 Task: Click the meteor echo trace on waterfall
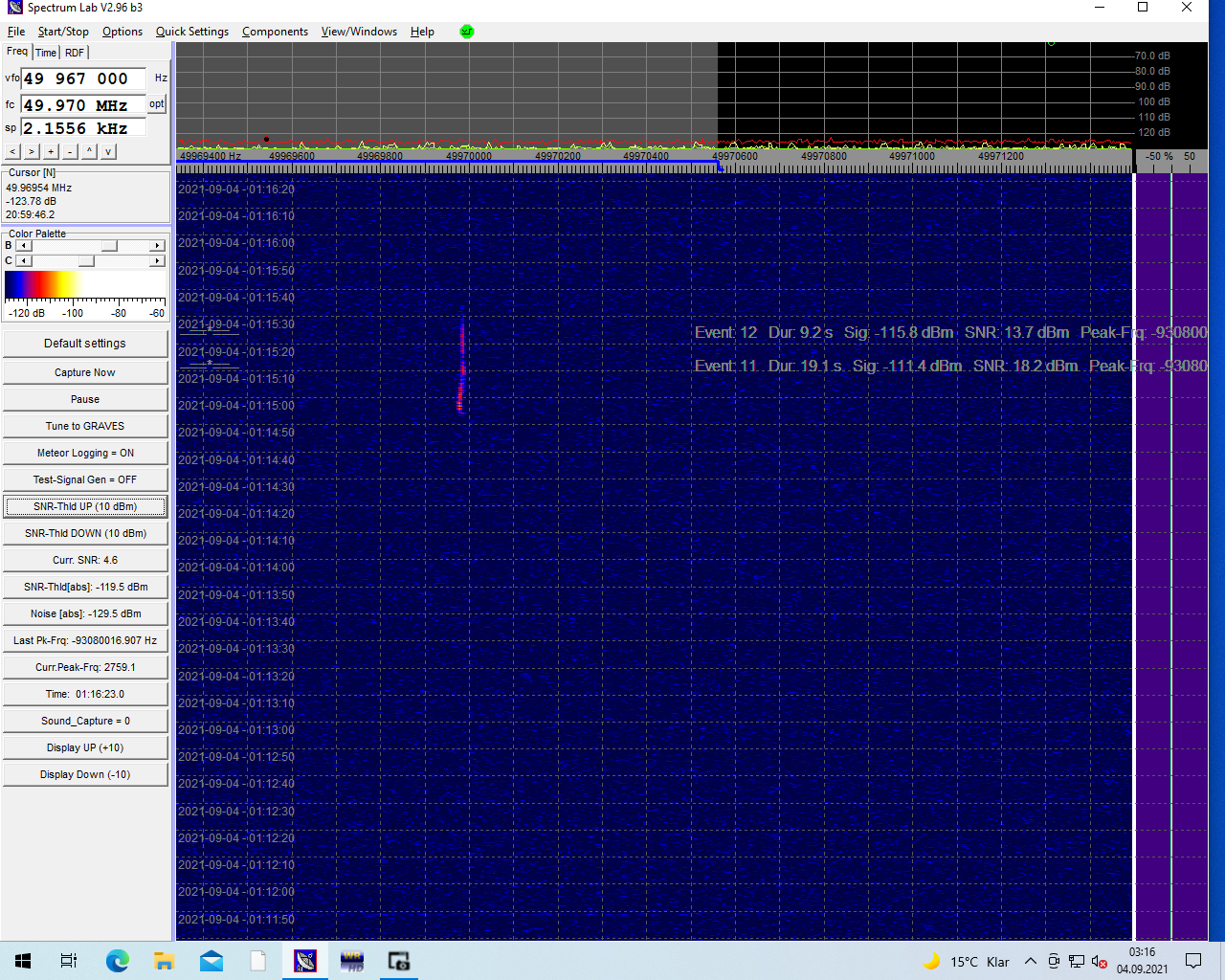461,367
